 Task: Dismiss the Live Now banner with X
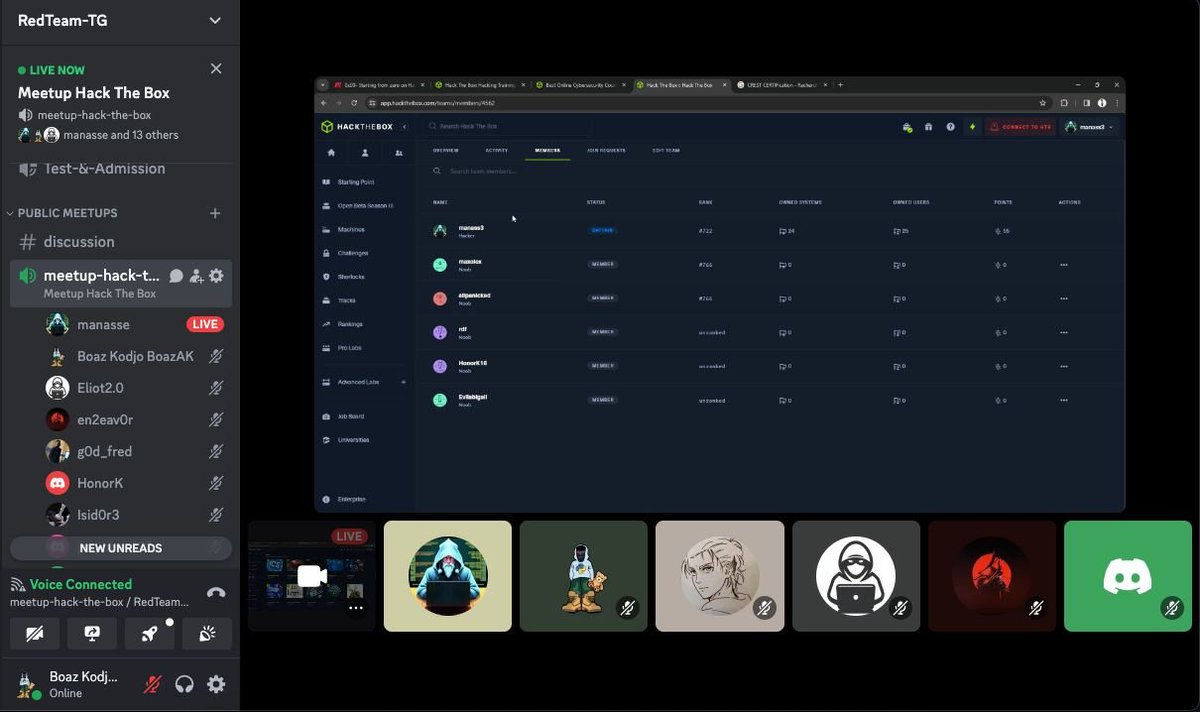[x=216, y=68]
